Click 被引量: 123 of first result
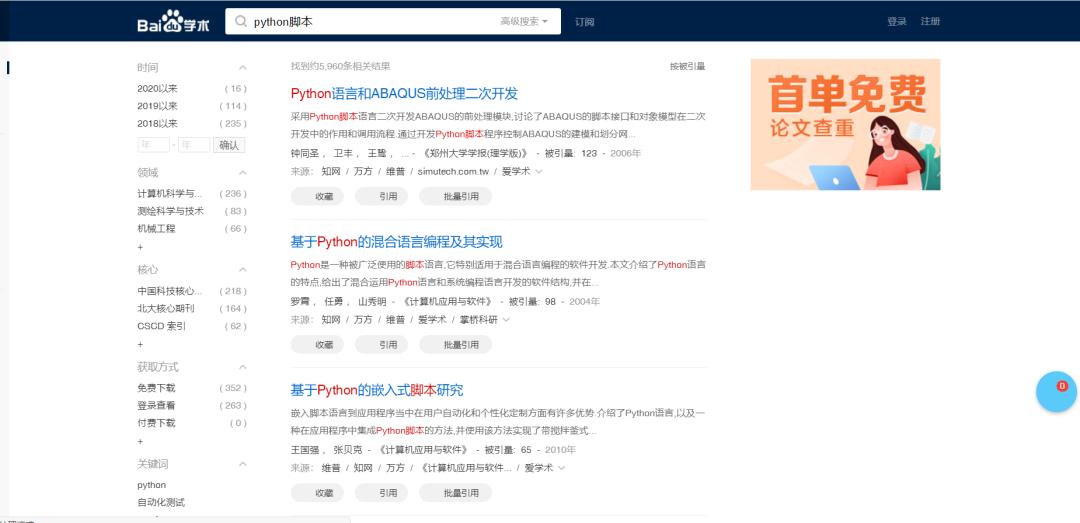1080x523 pixels. tap(571, 153)
